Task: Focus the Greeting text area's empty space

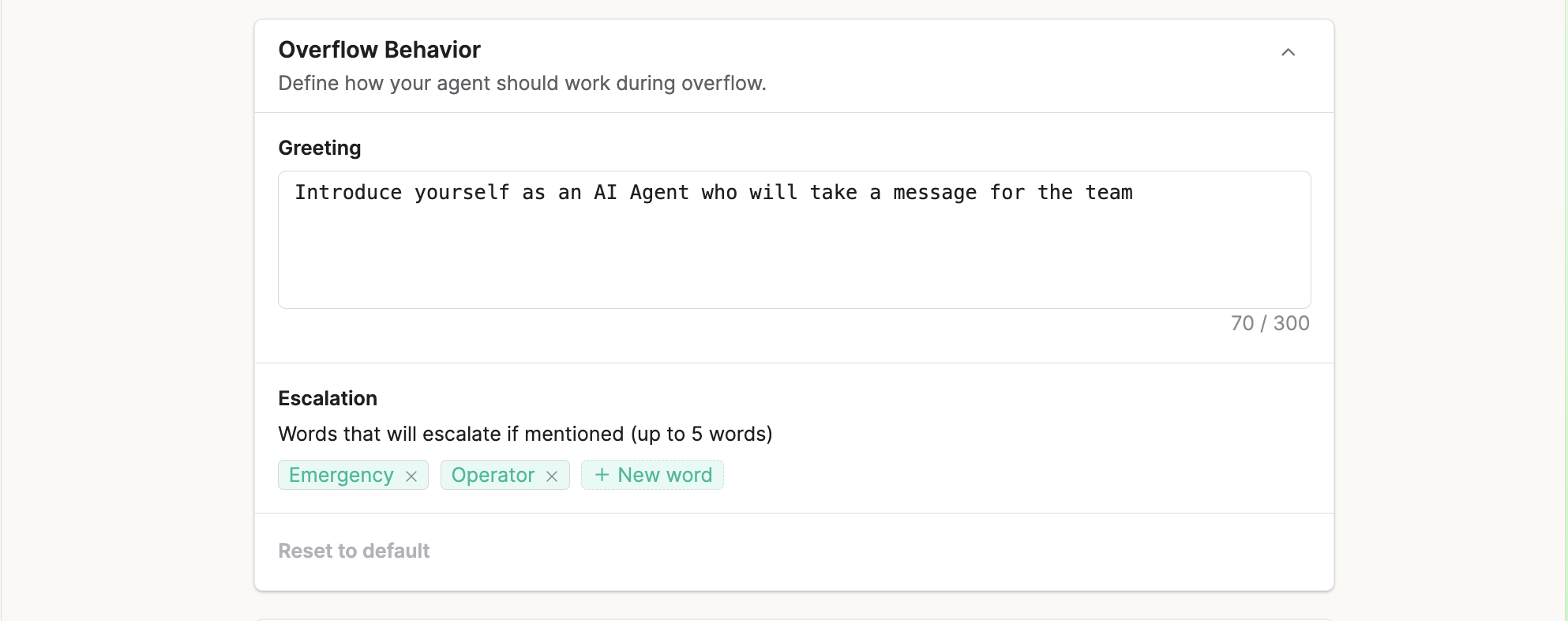Action: (x=793, y=261)
